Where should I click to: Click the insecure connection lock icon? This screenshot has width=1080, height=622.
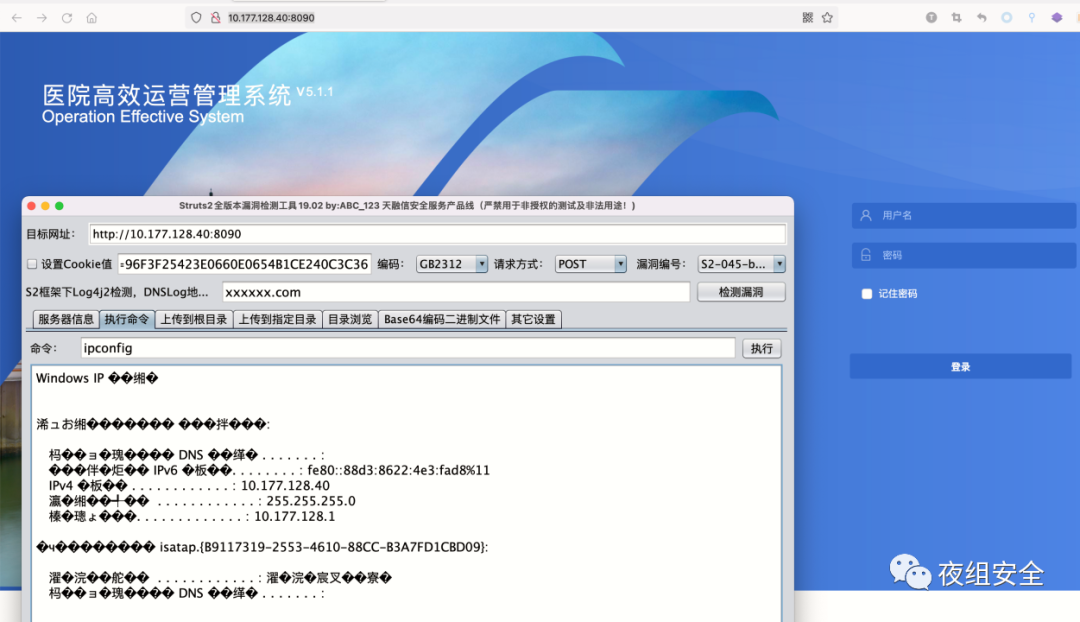pos(216,18)
